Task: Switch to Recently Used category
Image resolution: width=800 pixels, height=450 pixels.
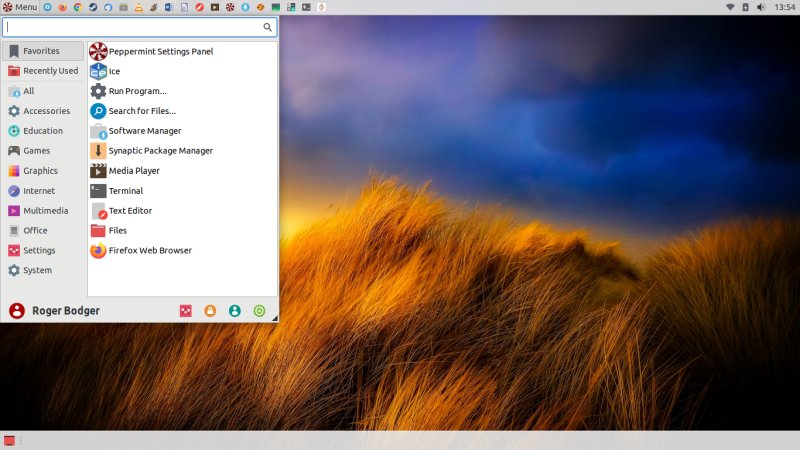Action: pyautogui.click(x=50, y=71)
